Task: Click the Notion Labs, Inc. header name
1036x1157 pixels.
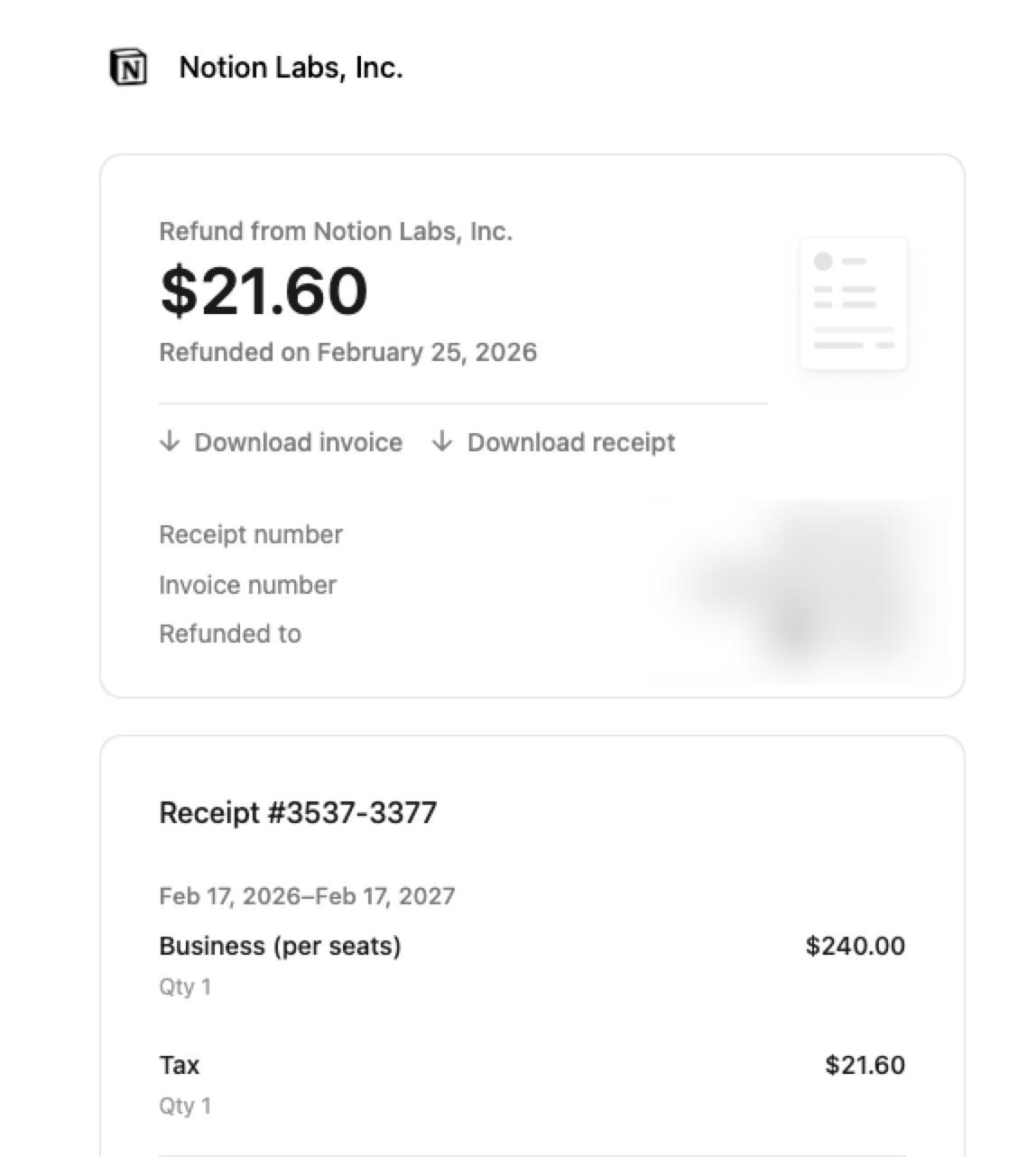Action: pos(291,68)
